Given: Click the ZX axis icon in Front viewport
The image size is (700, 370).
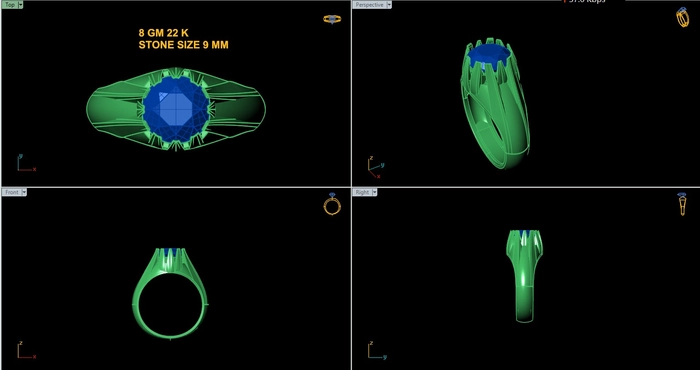Looking at the screenshot, I should click(x=26, y=350).
